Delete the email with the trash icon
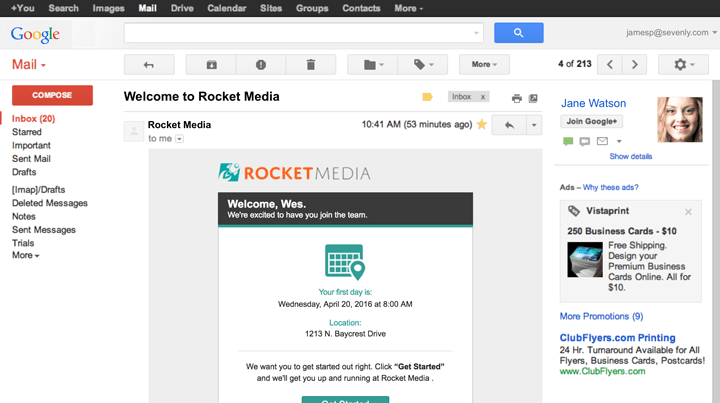 [311, 64]
